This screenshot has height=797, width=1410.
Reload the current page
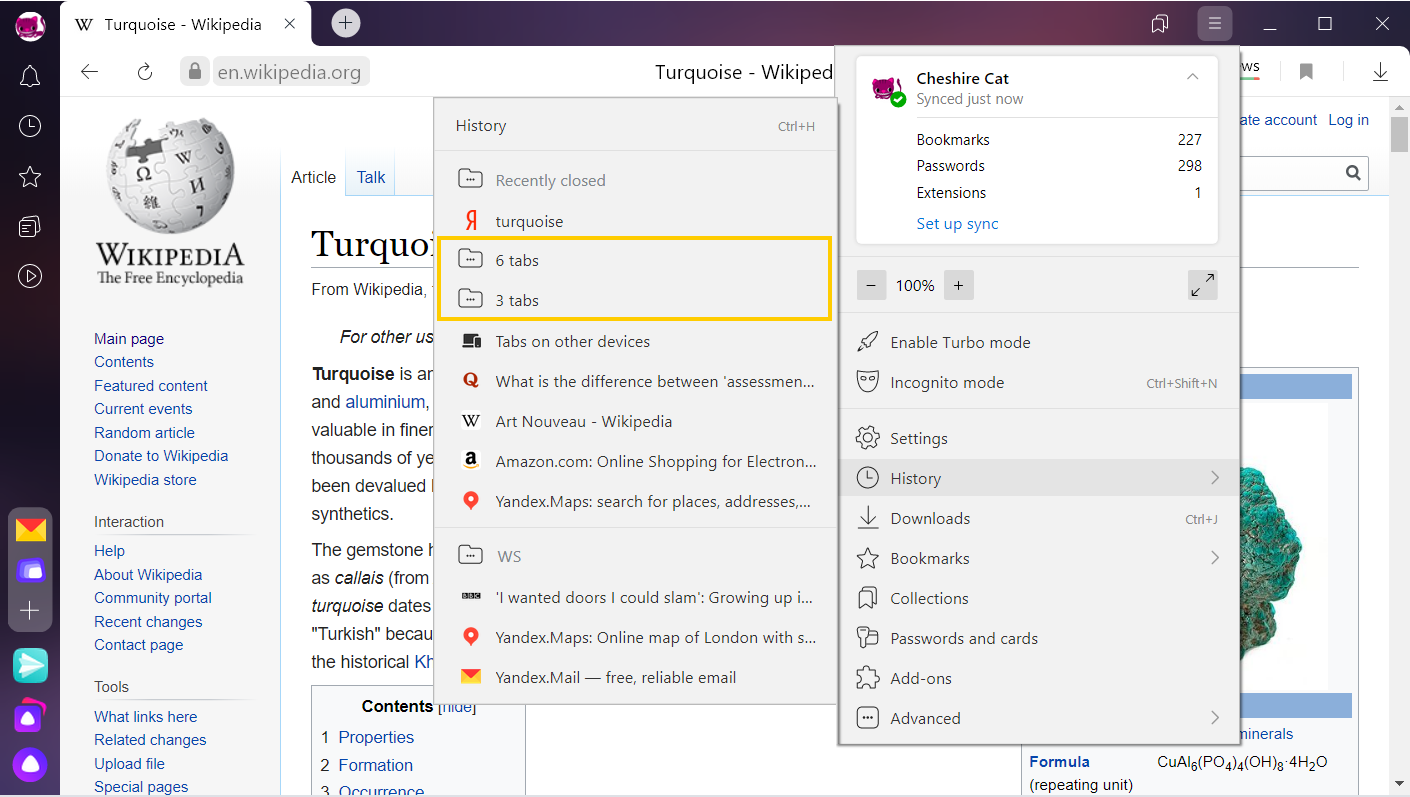pos(145,72)
